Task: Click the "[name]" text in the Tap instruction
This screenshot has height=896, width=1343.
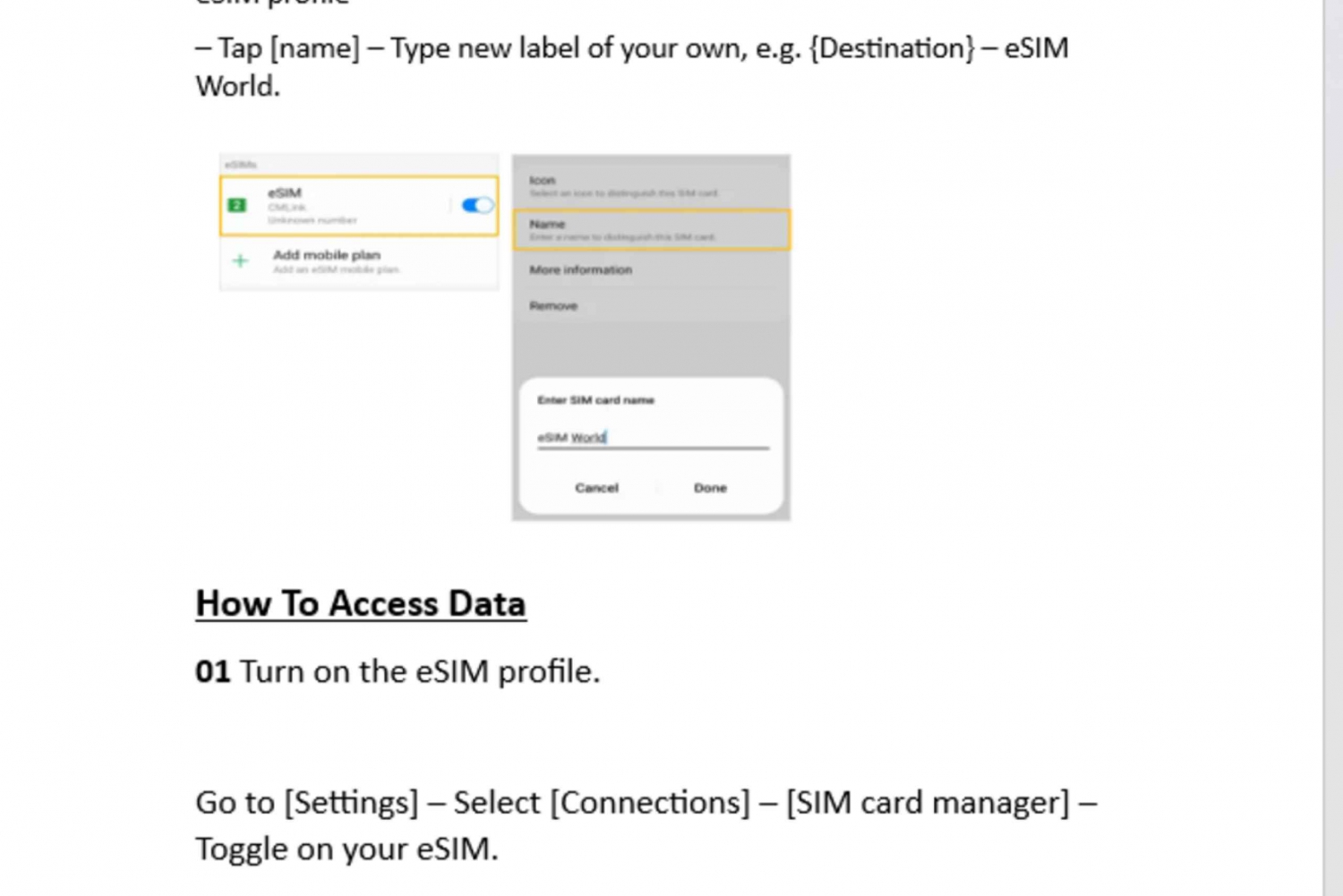Action: tap(315, 48)
